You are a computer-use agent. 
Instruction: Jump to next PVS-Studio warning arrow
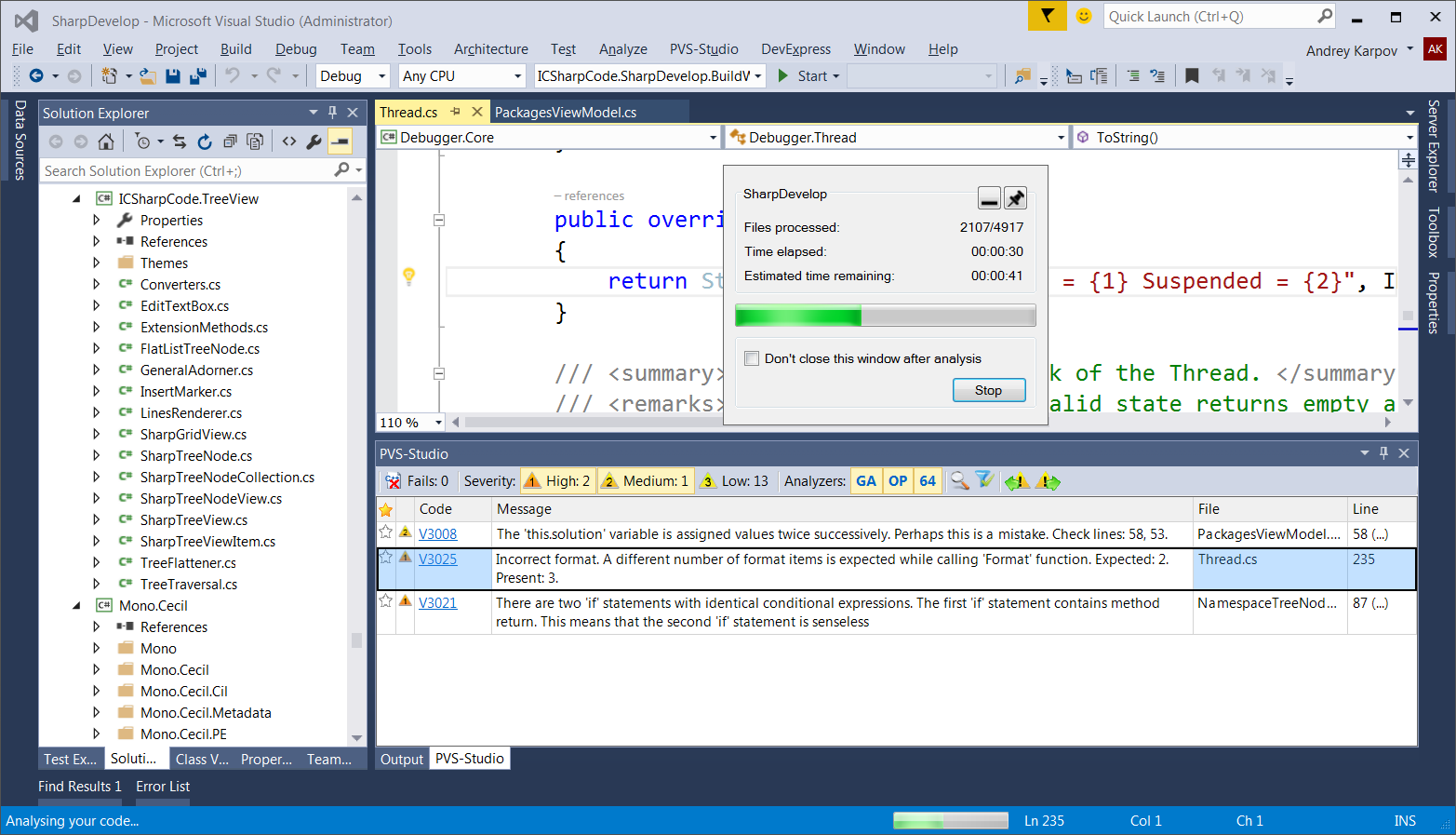click(1048, 481)
